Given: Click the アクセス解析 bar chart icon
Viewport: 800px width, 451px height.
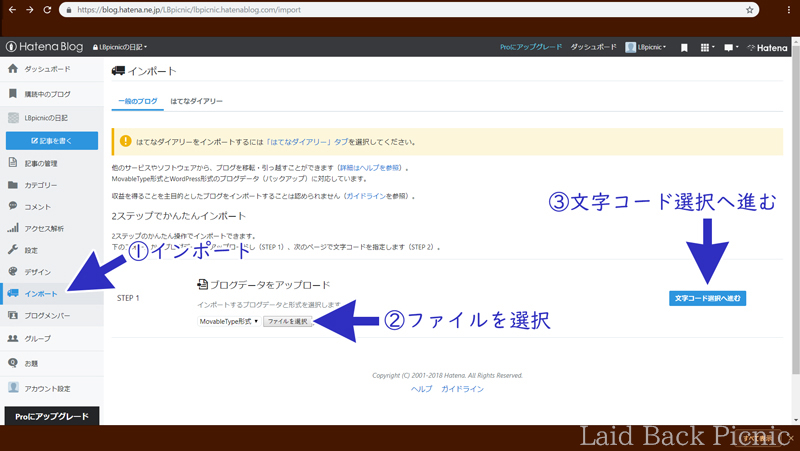Looking at the screenshot, I should [x=13, y=228].
